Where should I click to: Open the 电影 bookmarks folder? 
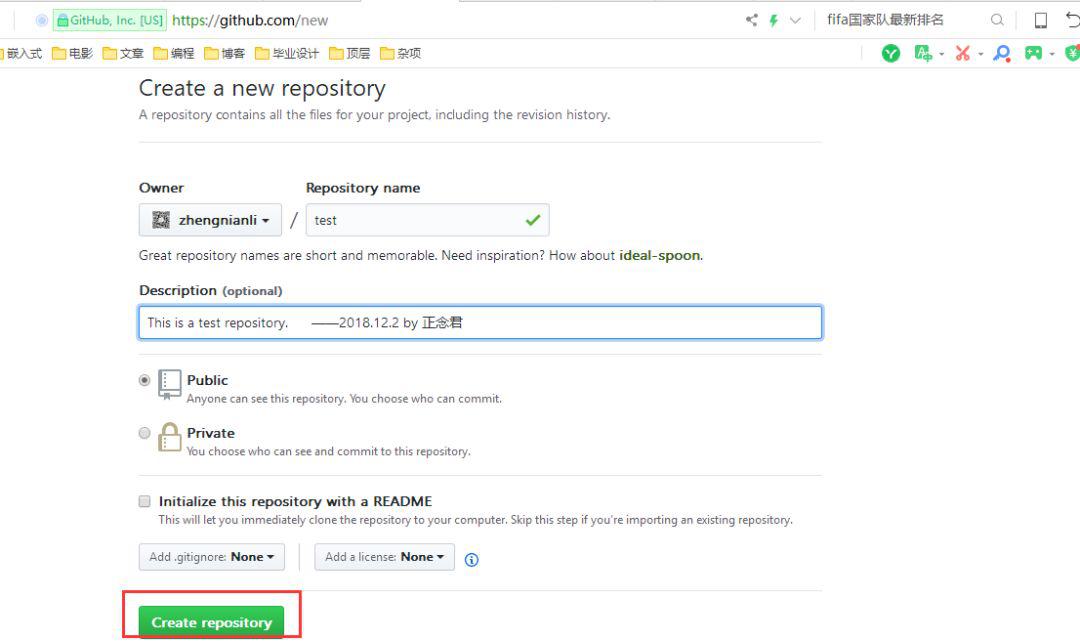tap(72, 53)
